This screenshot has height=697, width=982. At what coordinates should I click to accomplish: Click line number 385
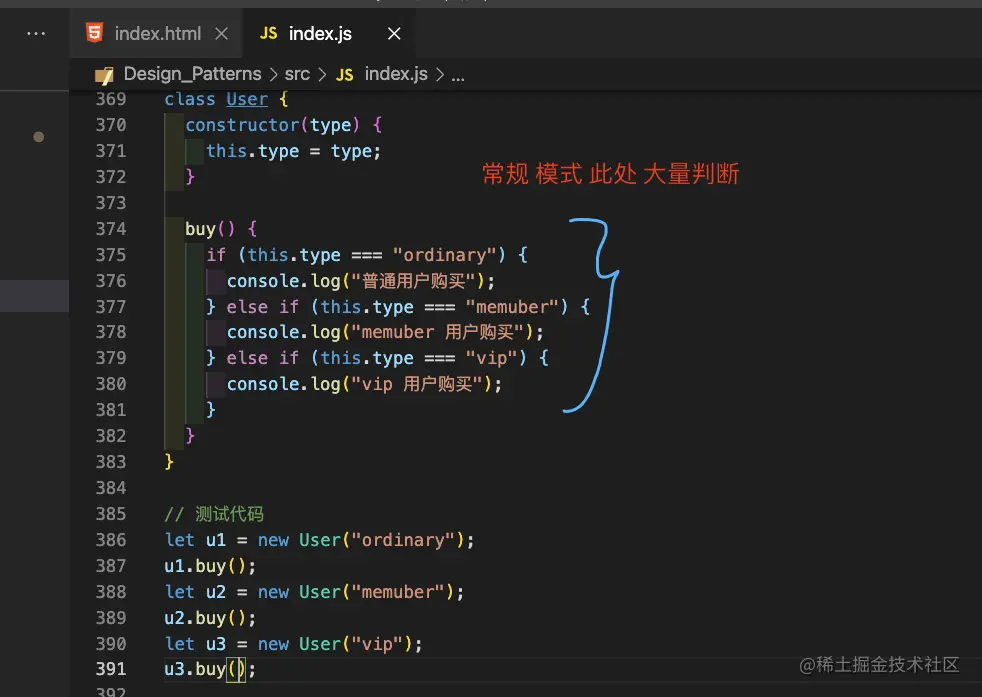(111, 515)
